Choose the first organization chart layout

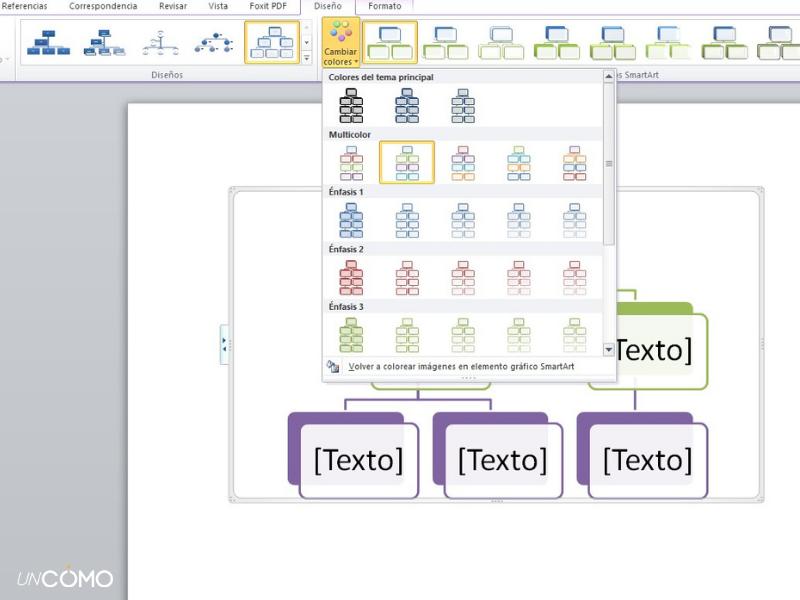[x=48, y=43]
